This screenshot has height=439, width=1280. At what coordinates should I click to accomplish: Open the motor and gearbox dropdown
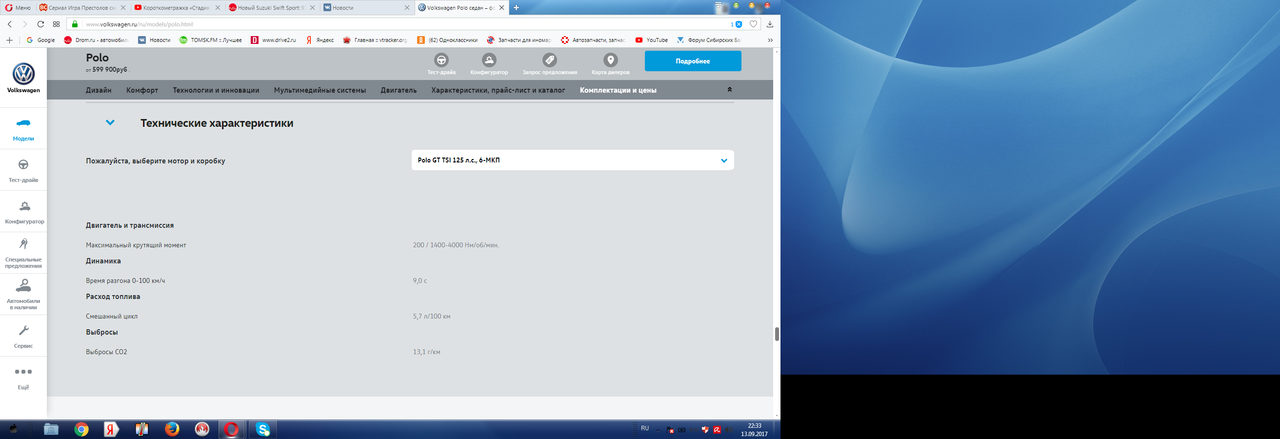[572, 160]
